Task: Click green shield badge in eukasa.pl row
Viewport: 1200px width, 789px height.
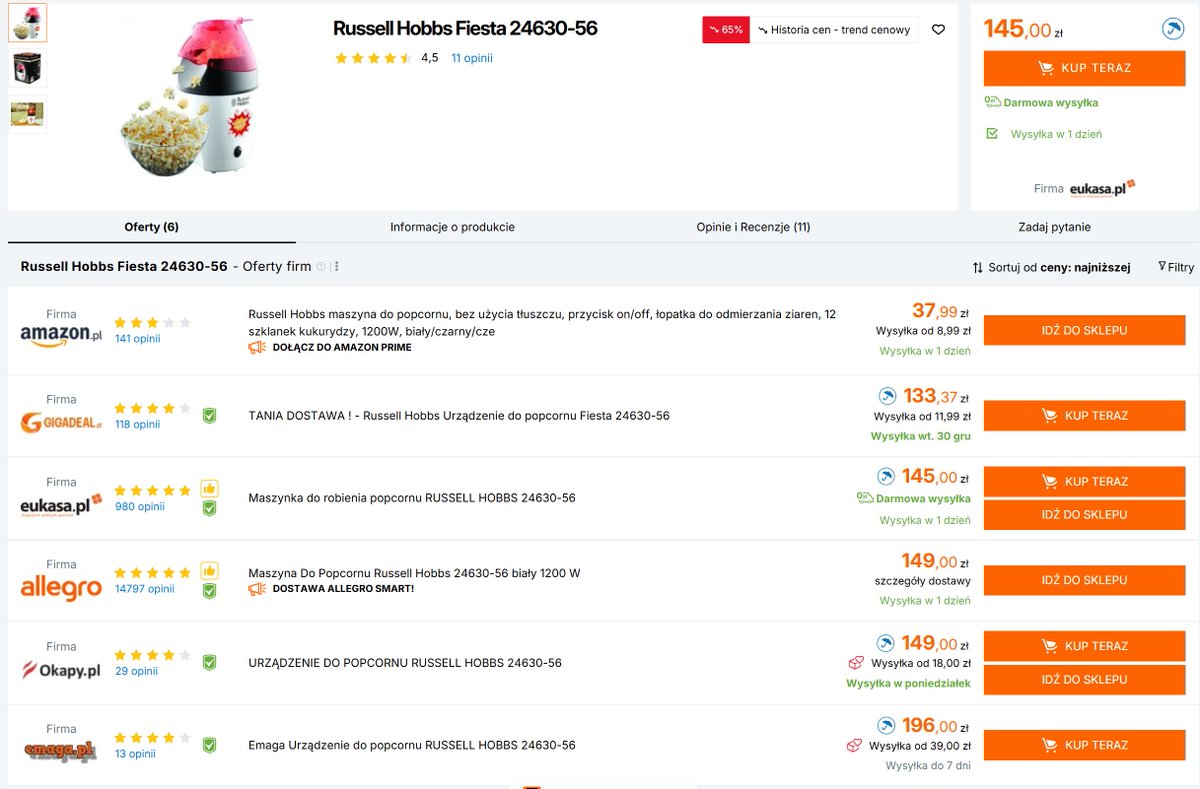Action: click(209, 508)
